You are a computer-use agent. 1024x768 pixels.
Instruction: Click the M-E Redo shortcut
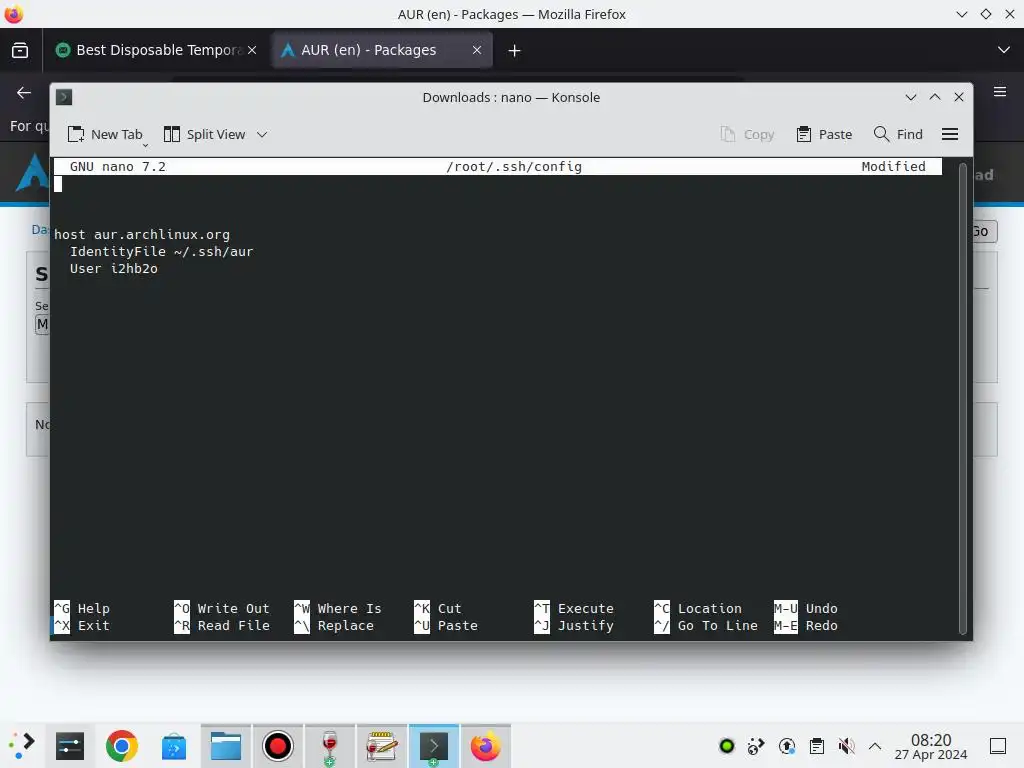coord(806,626)
